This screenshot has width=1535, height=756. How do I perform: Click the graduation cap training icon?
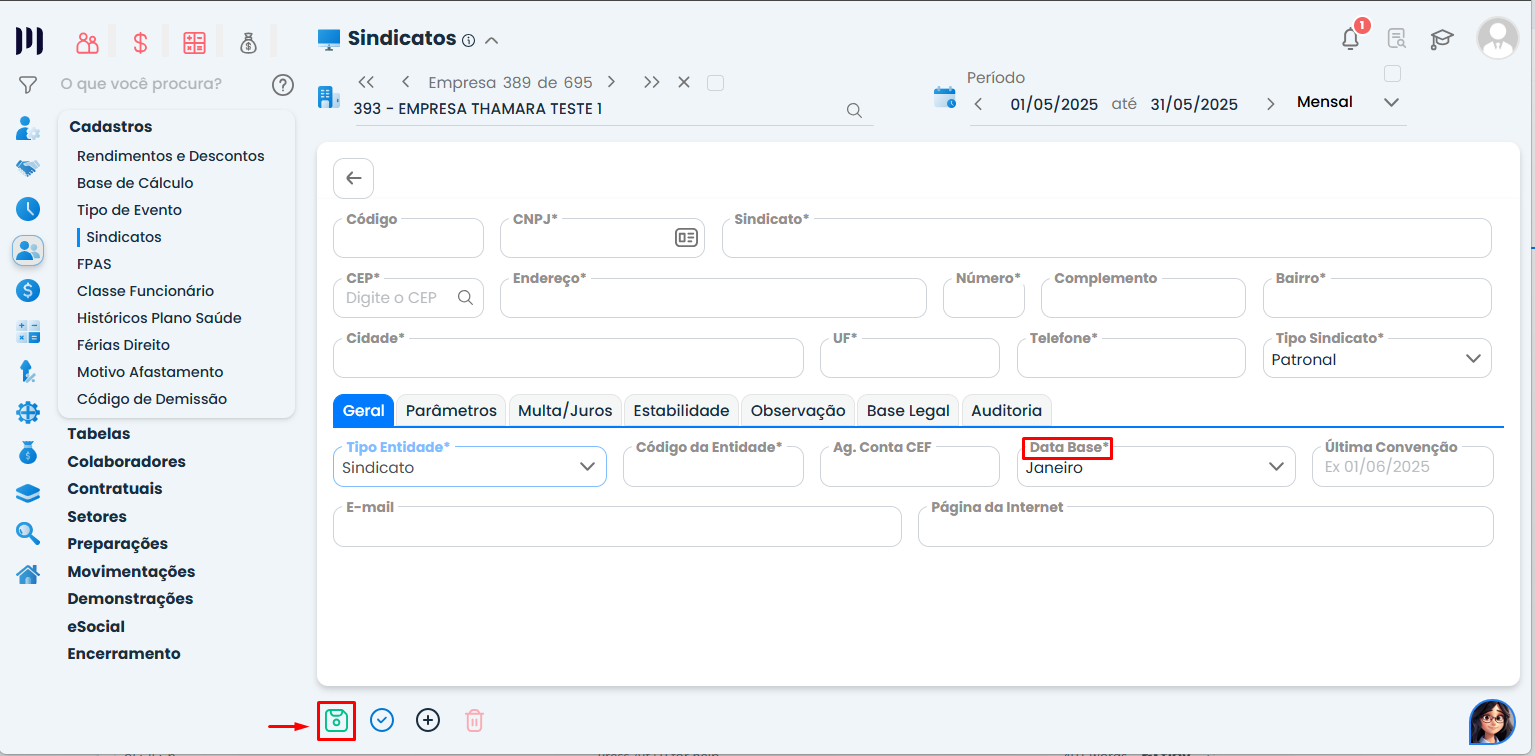(x=1441, y=39)
